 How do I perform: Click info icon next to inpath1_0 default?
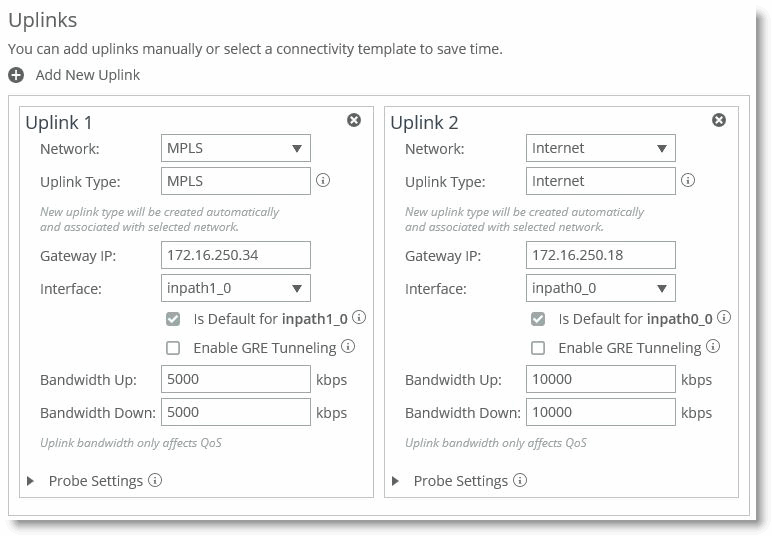pos(359,318)
